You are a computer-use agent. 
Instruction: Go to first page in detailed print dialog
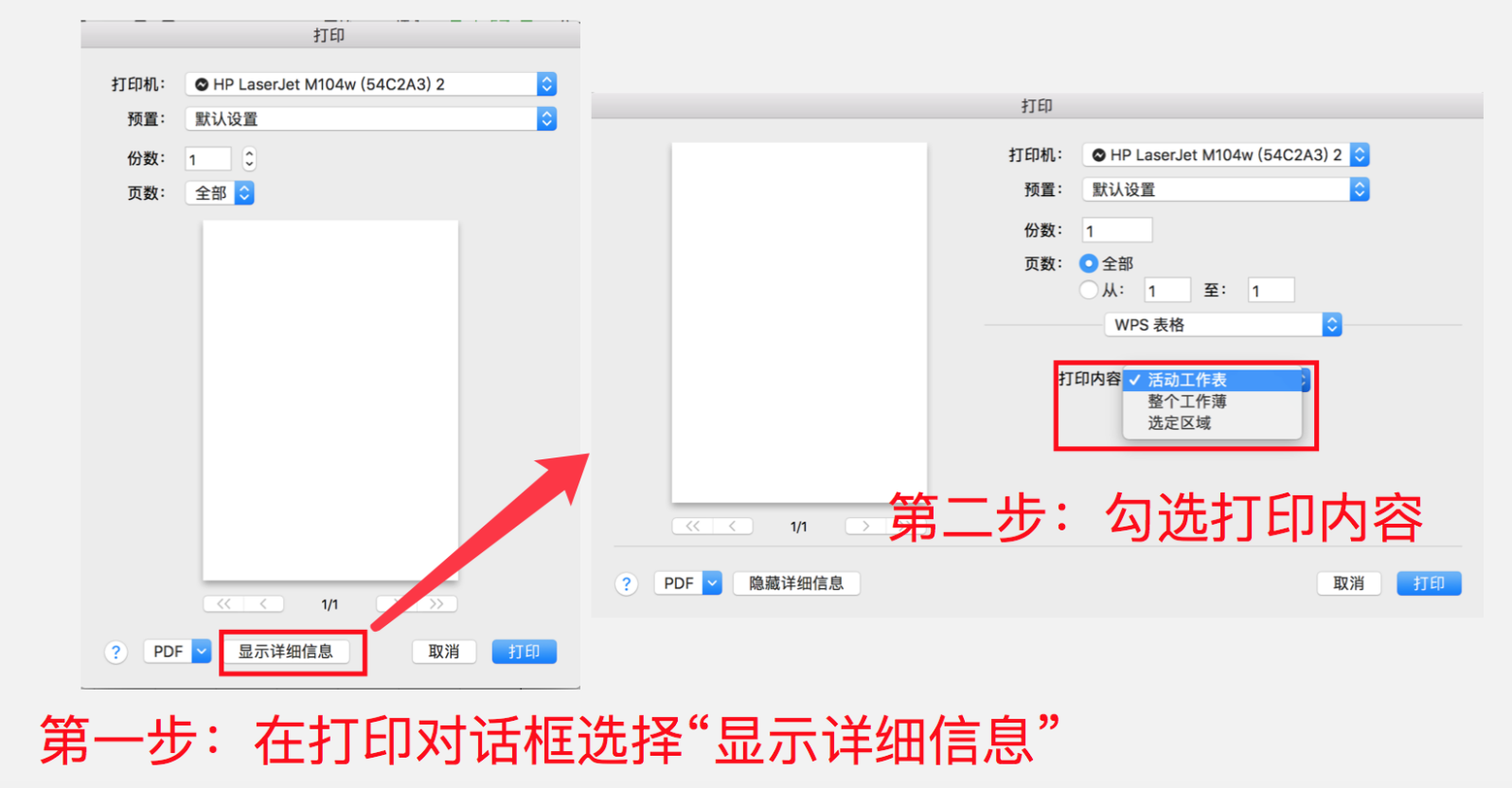692,526
